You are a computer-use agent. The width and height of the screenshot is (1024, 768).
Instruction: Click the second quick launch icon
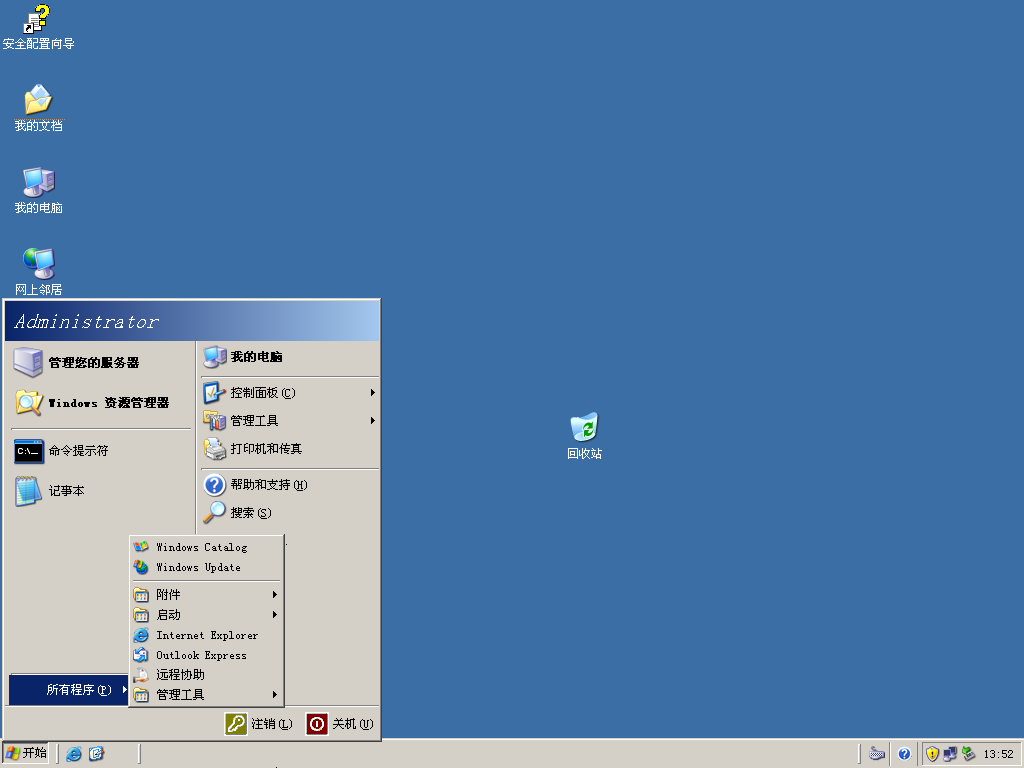[96, 754]
